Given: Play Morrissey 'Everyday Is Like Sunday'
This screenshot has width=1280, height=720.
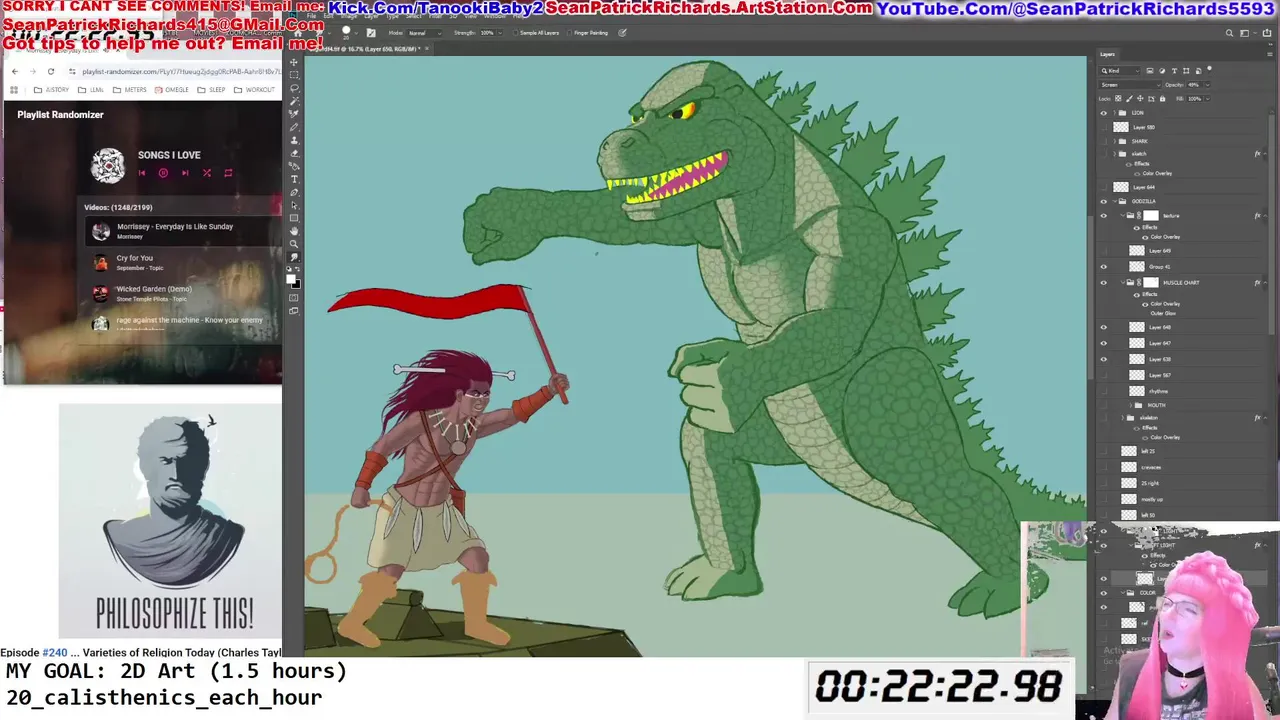Looking at the screenshot, I should [183, 231].
